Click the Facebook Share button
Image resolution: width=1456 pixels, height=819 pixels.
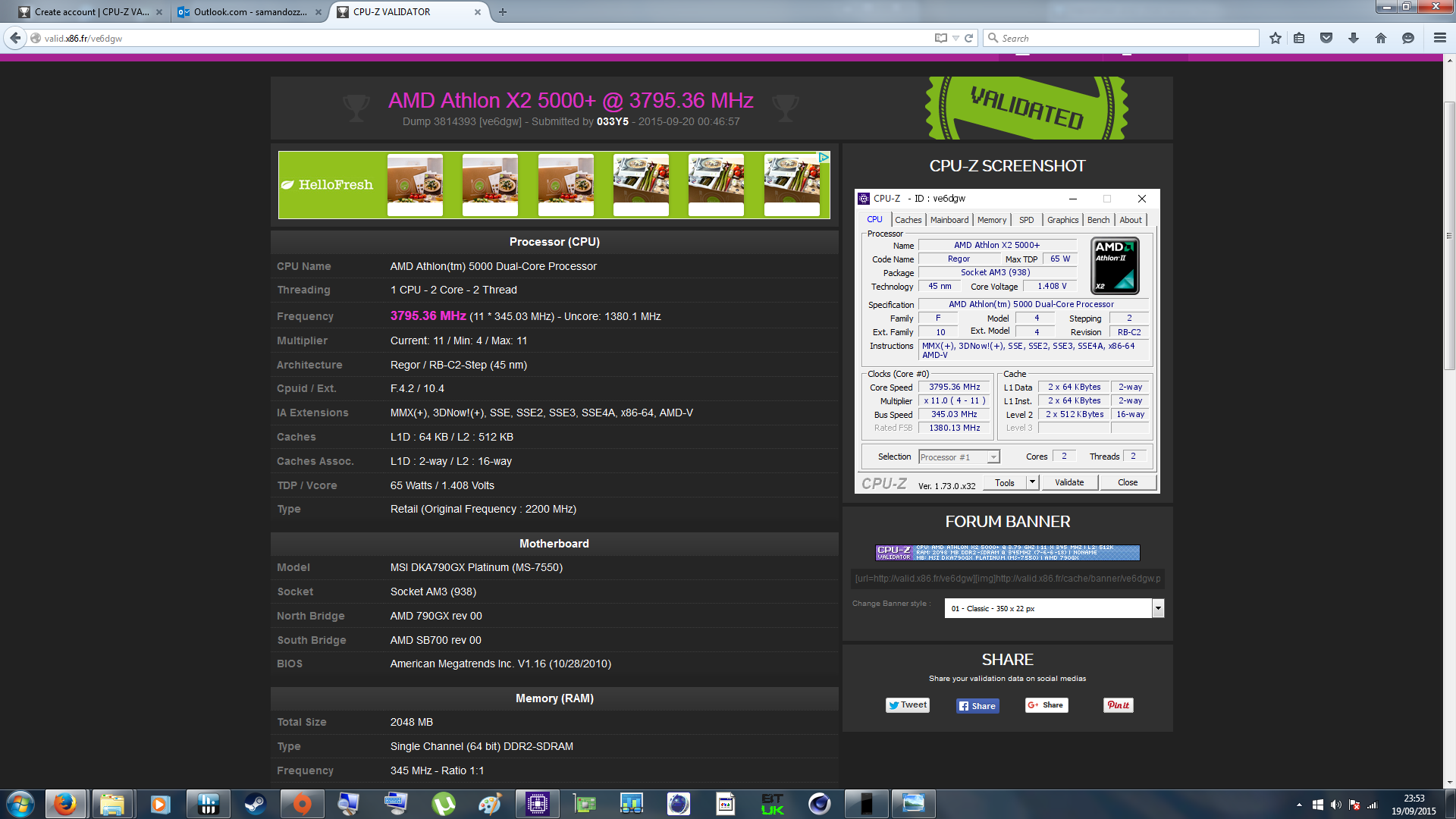[977, 706]
